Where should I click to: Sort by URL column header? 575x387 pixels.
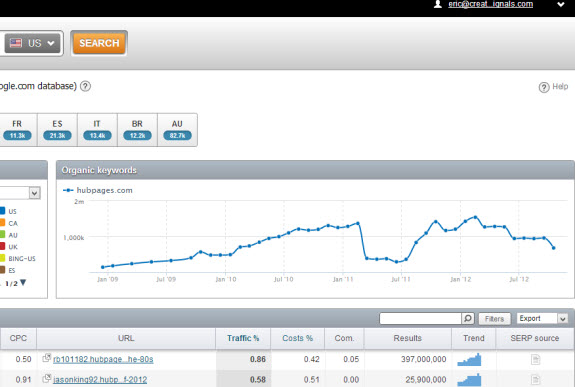tap(126, 338)
